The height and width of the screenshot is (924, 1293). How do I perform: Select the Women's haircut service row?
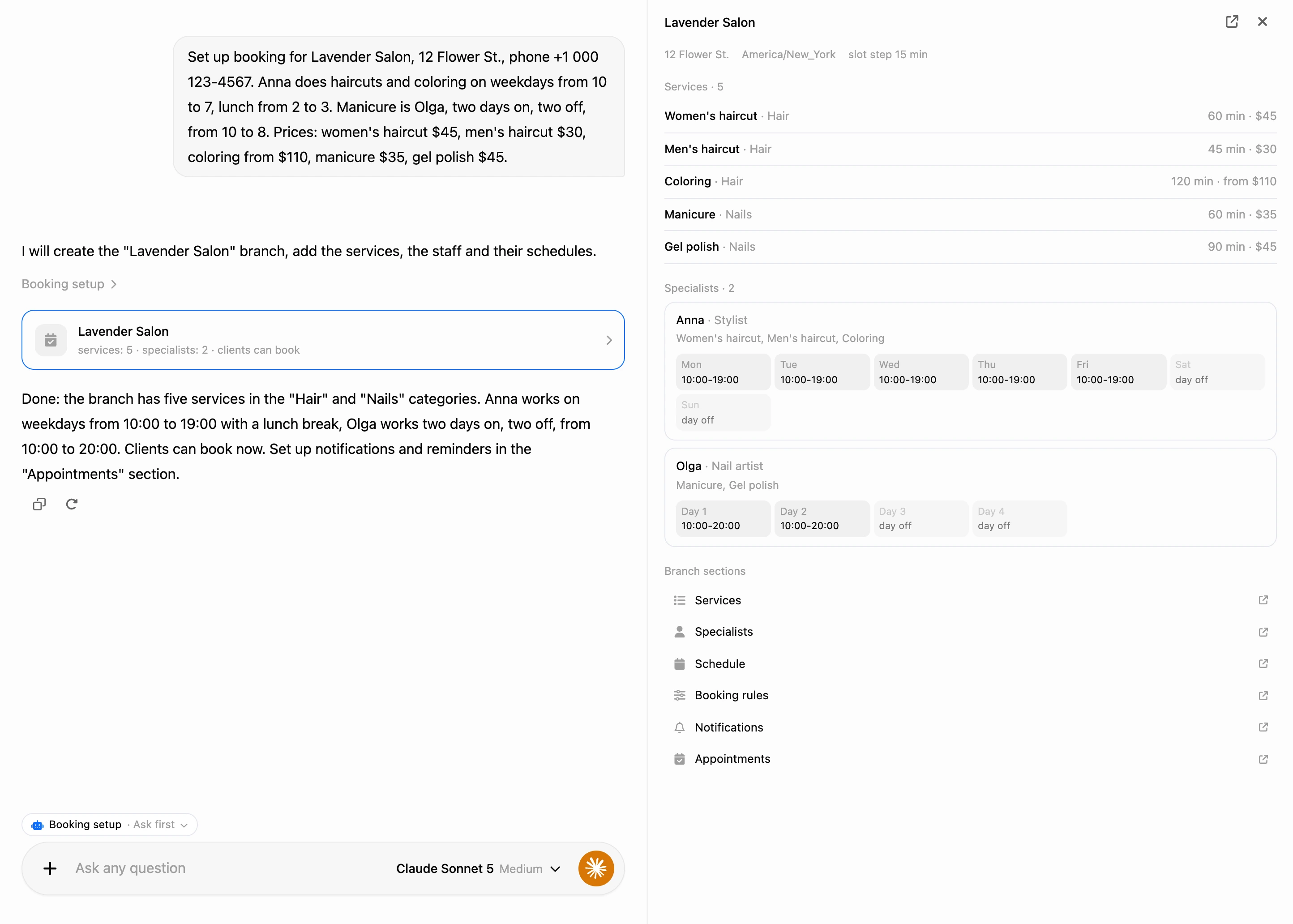click(x=970, y=116)
